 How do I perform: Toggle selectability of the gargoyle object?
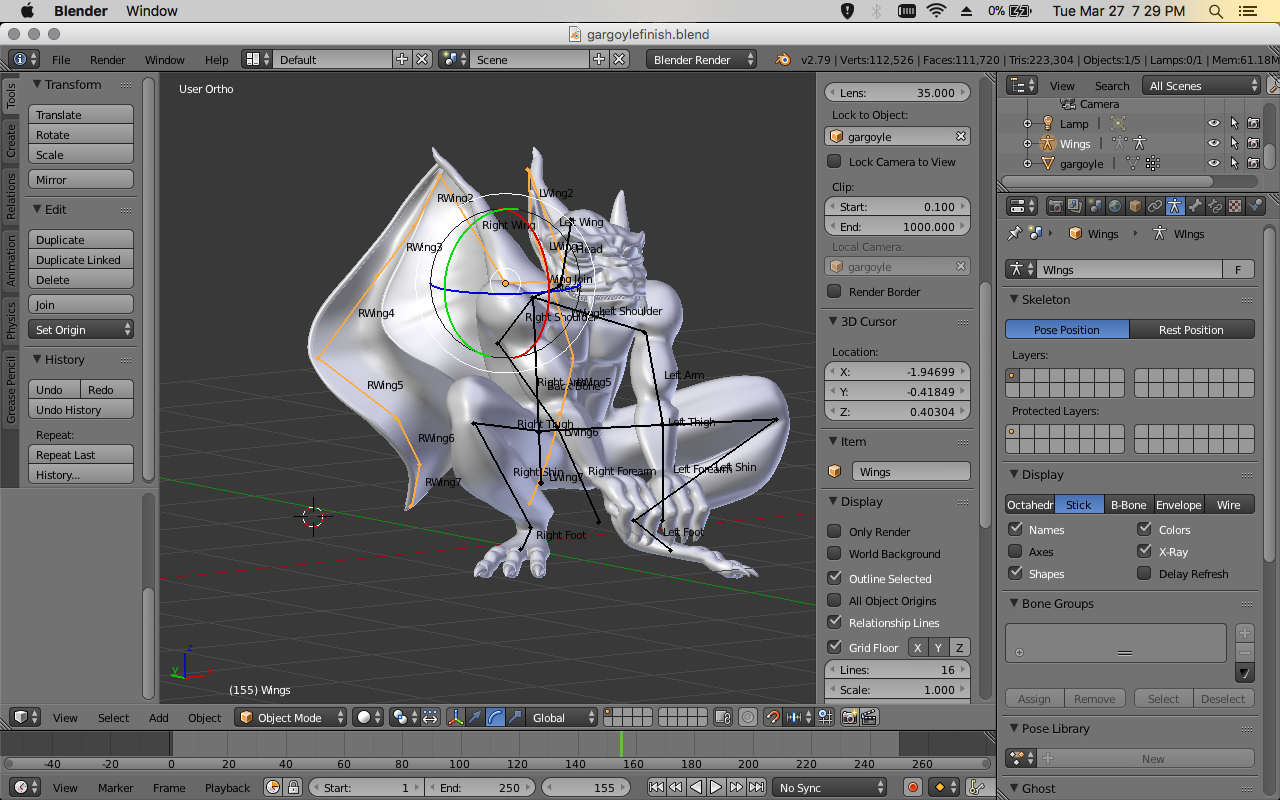coord(1234,163)
